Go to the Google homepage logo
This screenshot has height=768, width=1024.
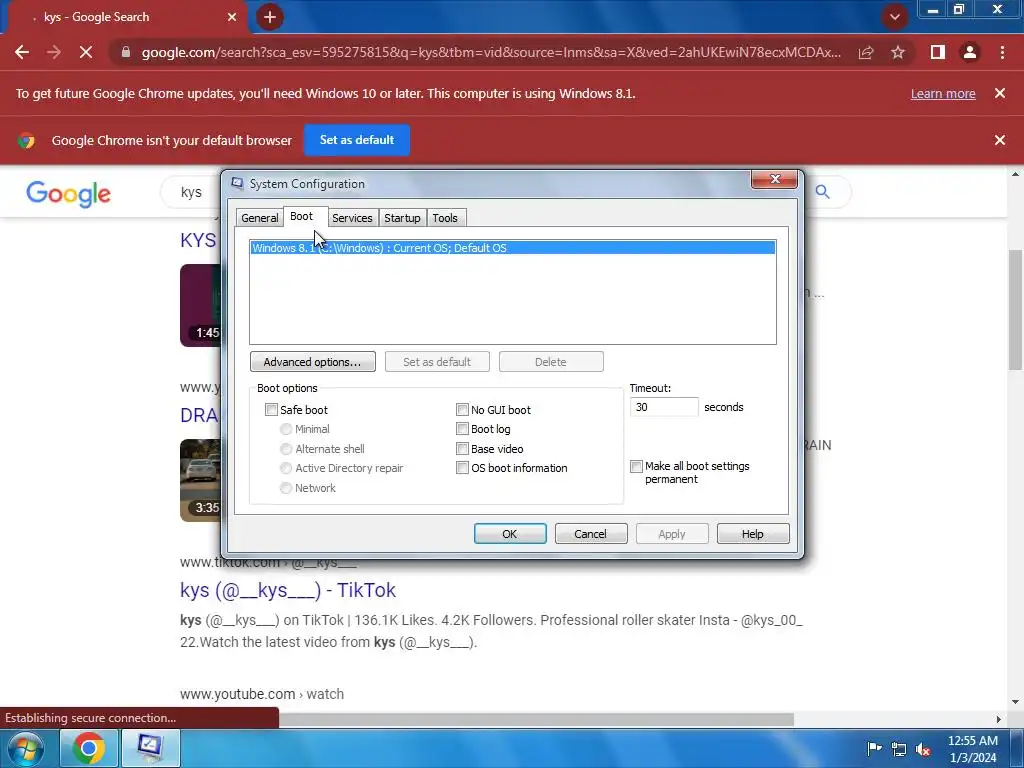click(69, 194)
